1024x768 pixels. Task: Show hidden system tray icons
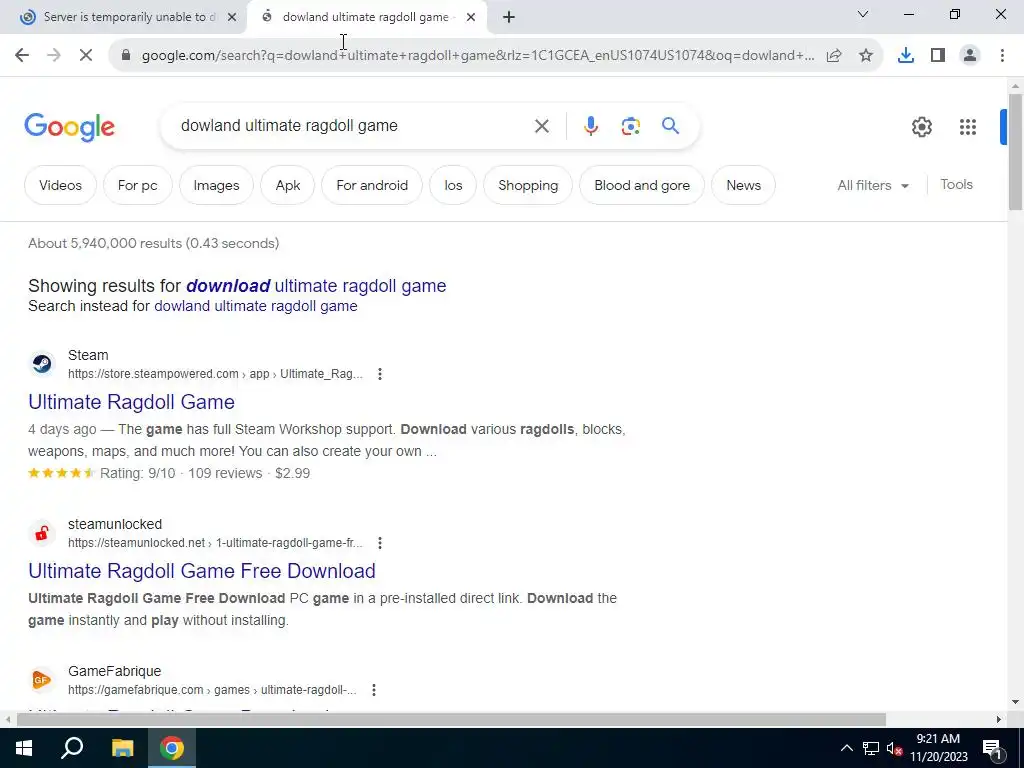(x=846, y=748)
